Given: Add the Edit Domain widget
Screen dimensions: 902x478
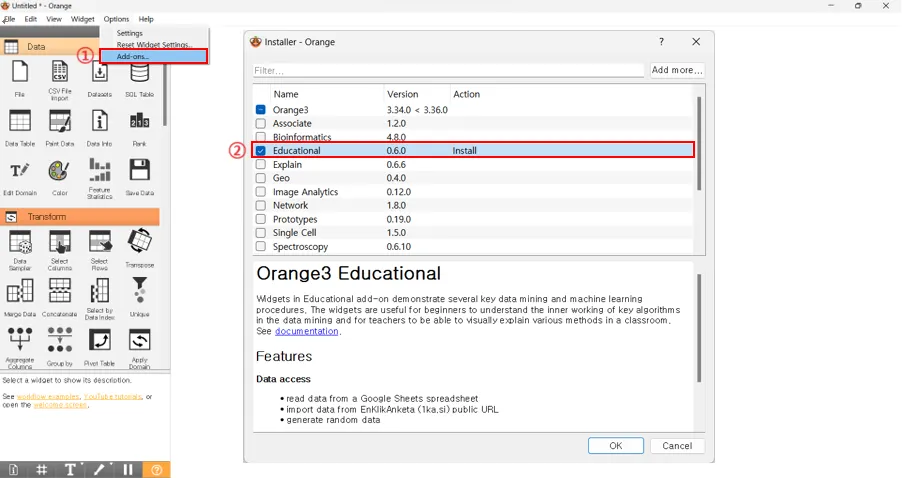Looking at the screenshot, I should pos(20,177).
